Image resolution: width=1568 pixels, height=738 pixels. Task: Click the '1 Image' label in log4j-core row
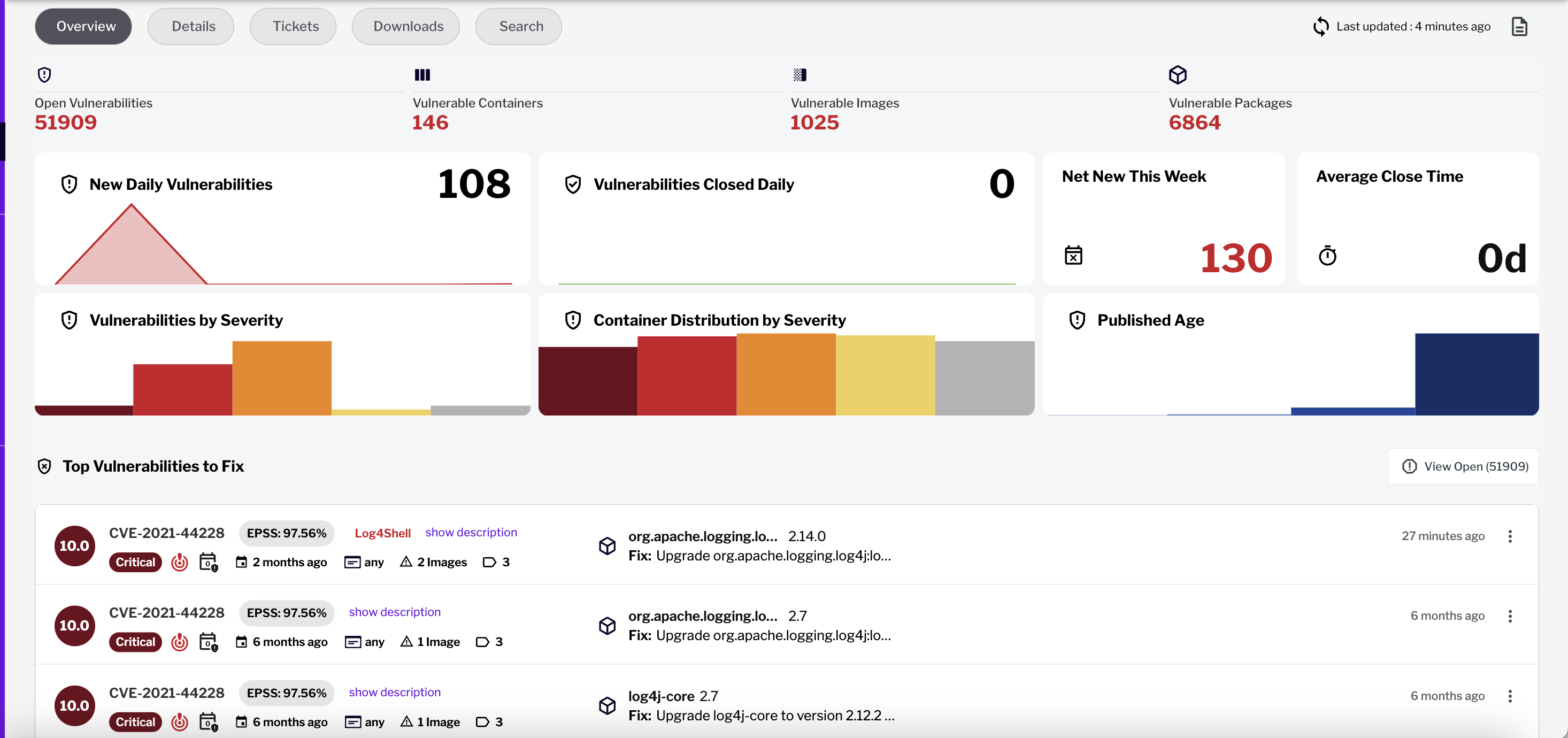click(439, 722)
